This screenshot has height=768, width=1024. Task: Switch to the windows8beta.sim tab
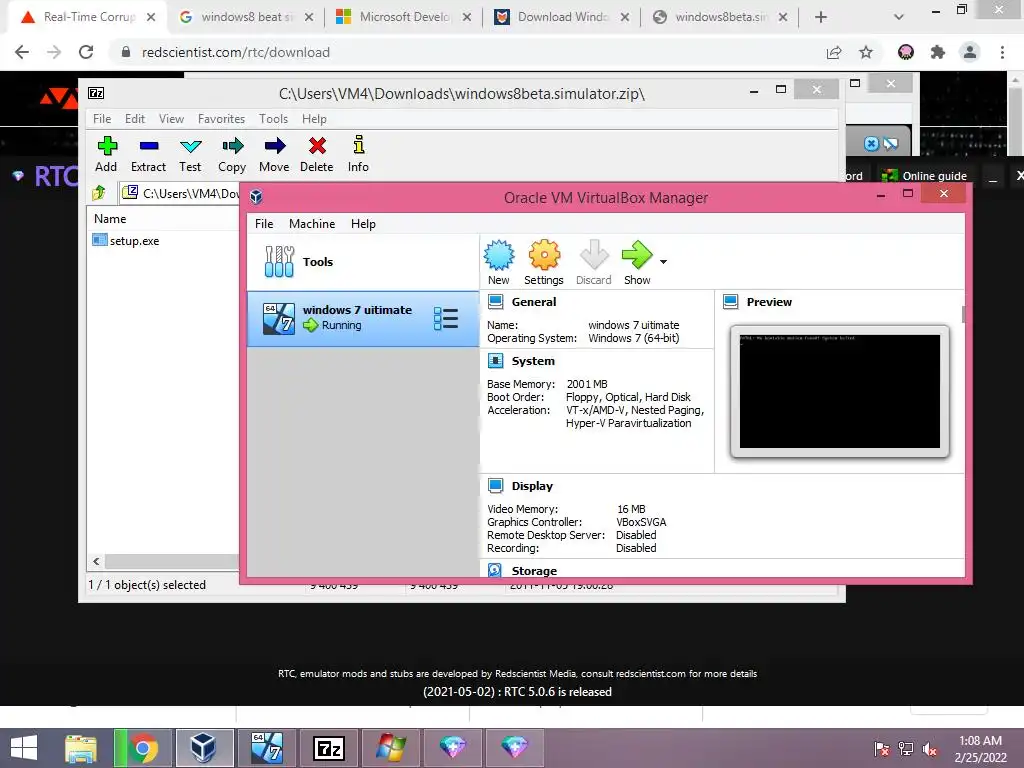[x=720, y=17]
